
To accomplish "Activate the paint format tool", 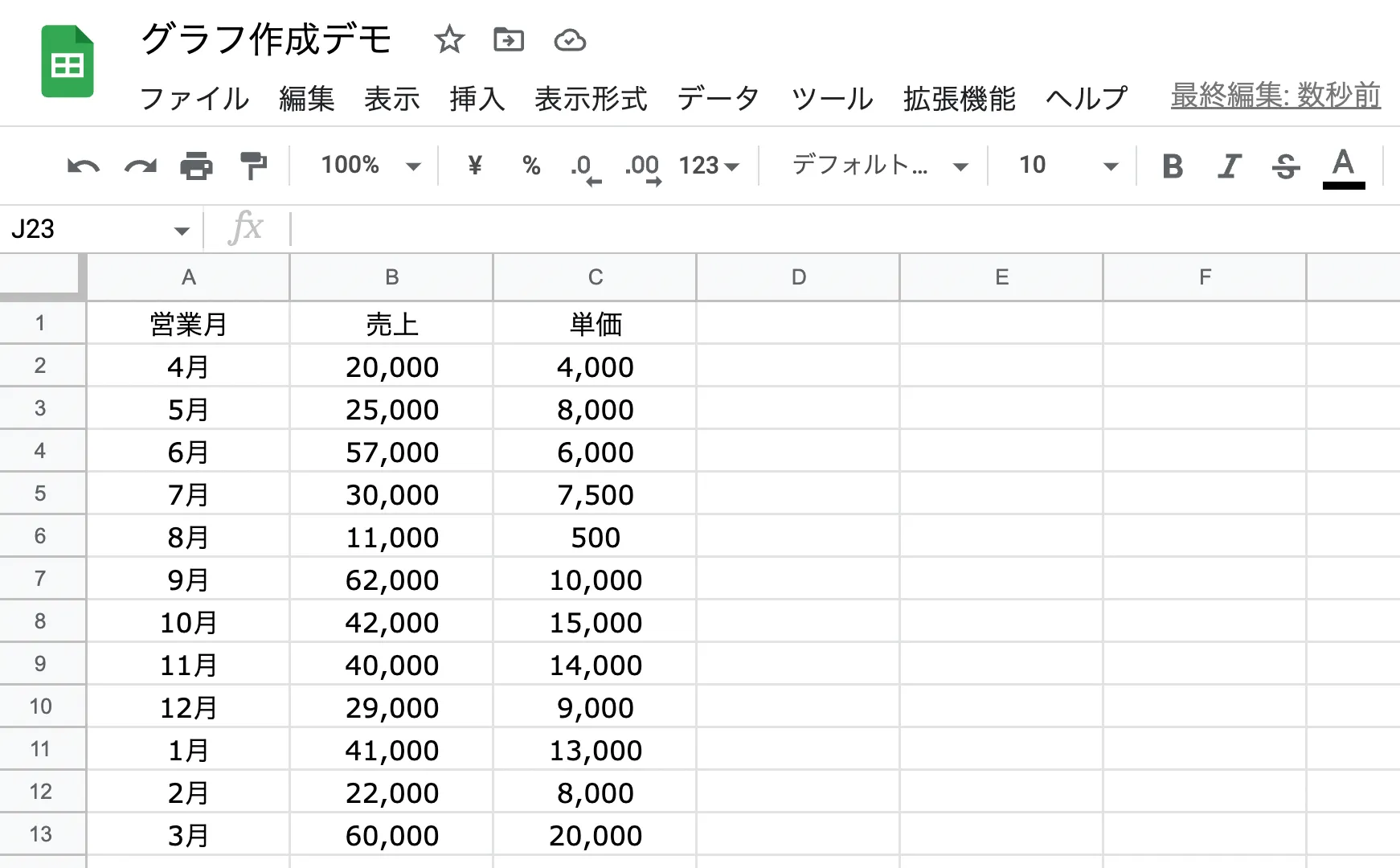I will click(x=253, y=166).
